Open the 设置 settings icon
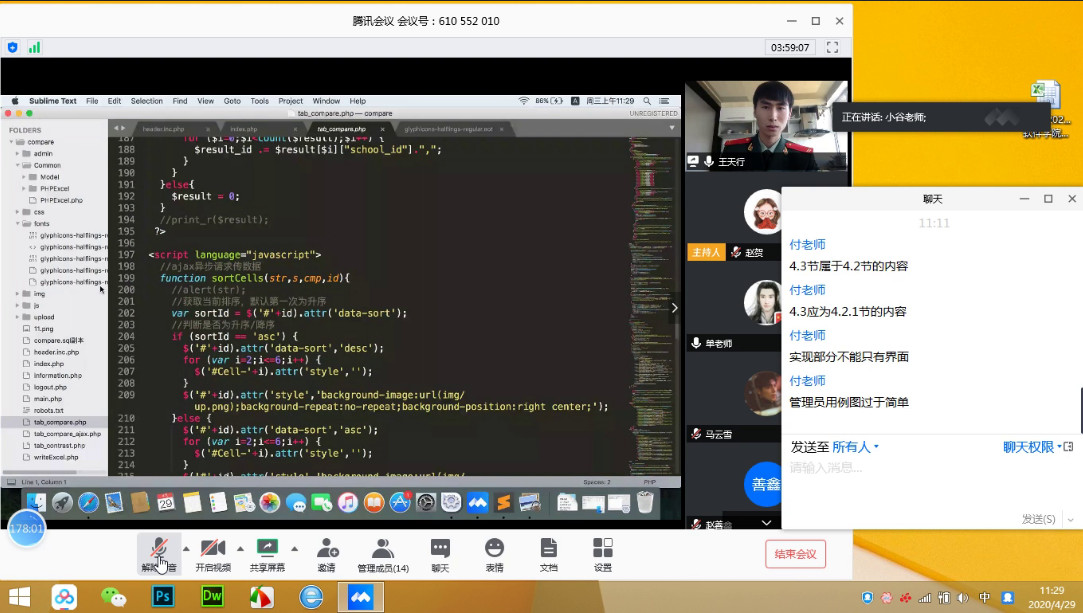Viewport: 1083px width, 613px height. click(x=603, y=549)
